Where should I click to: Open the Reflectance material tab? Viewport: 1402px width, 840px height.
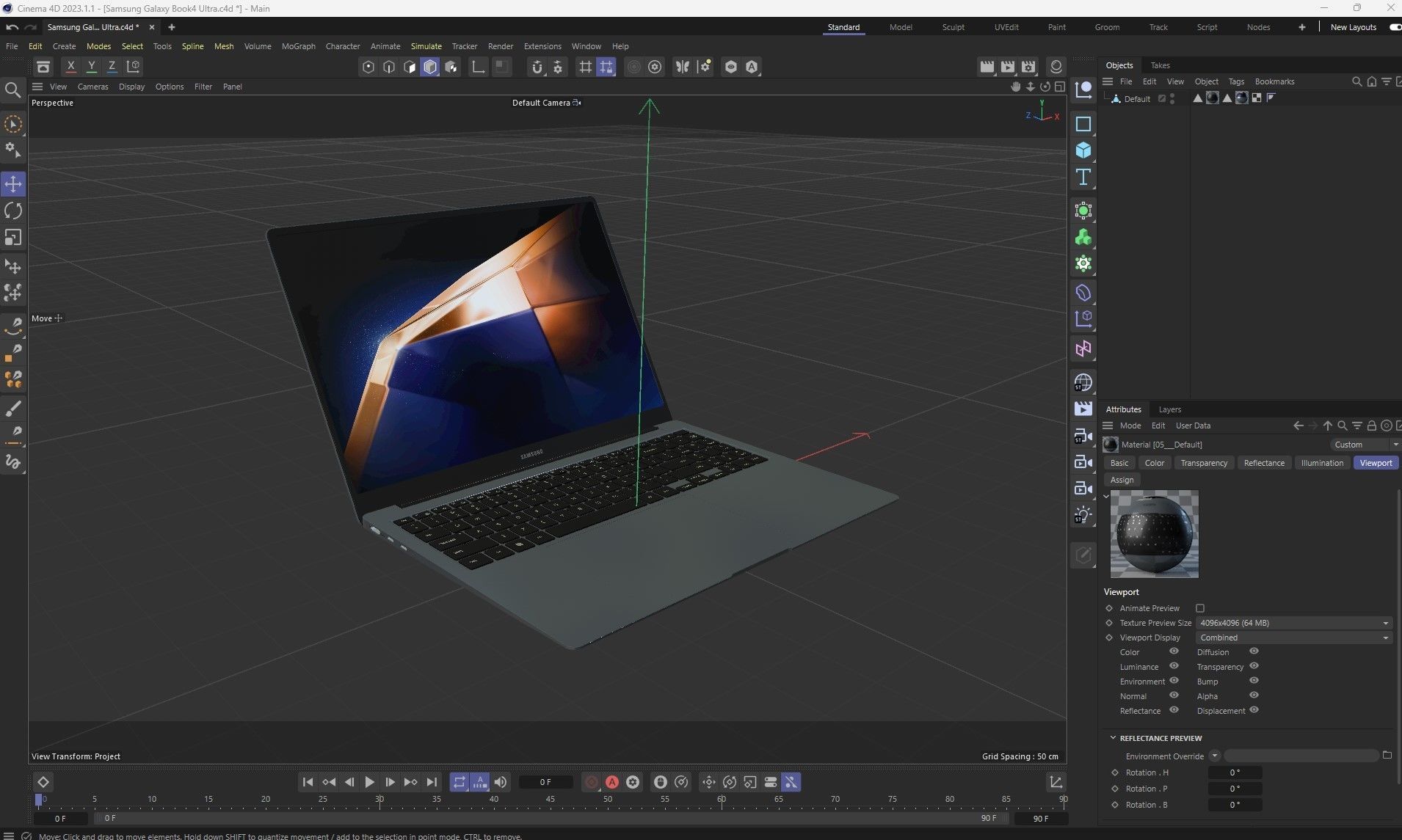[x=1264, y=463]
